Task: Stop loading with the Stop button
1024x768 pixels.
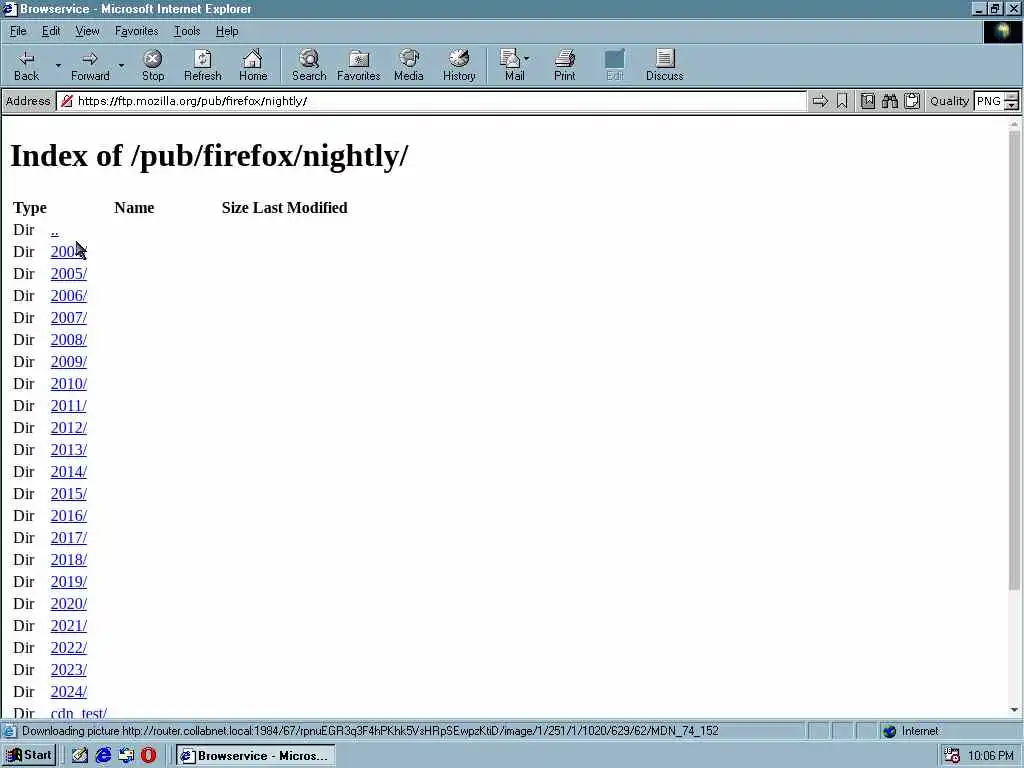Action: pos(153,65)
